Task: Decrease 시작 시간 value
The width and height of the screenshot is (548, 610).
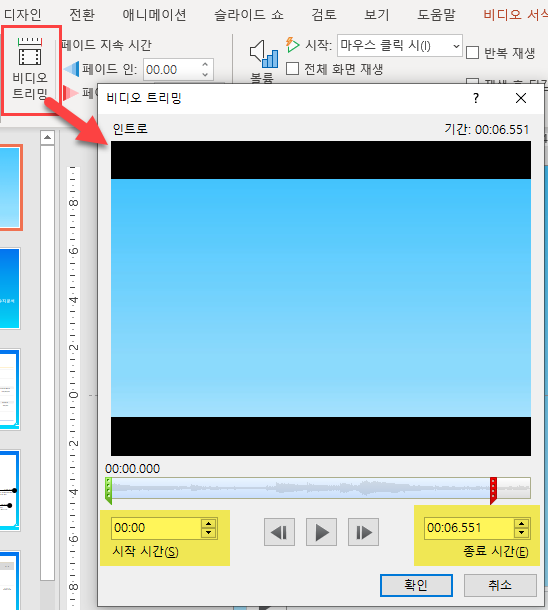Action: click(x=209, y=533)
